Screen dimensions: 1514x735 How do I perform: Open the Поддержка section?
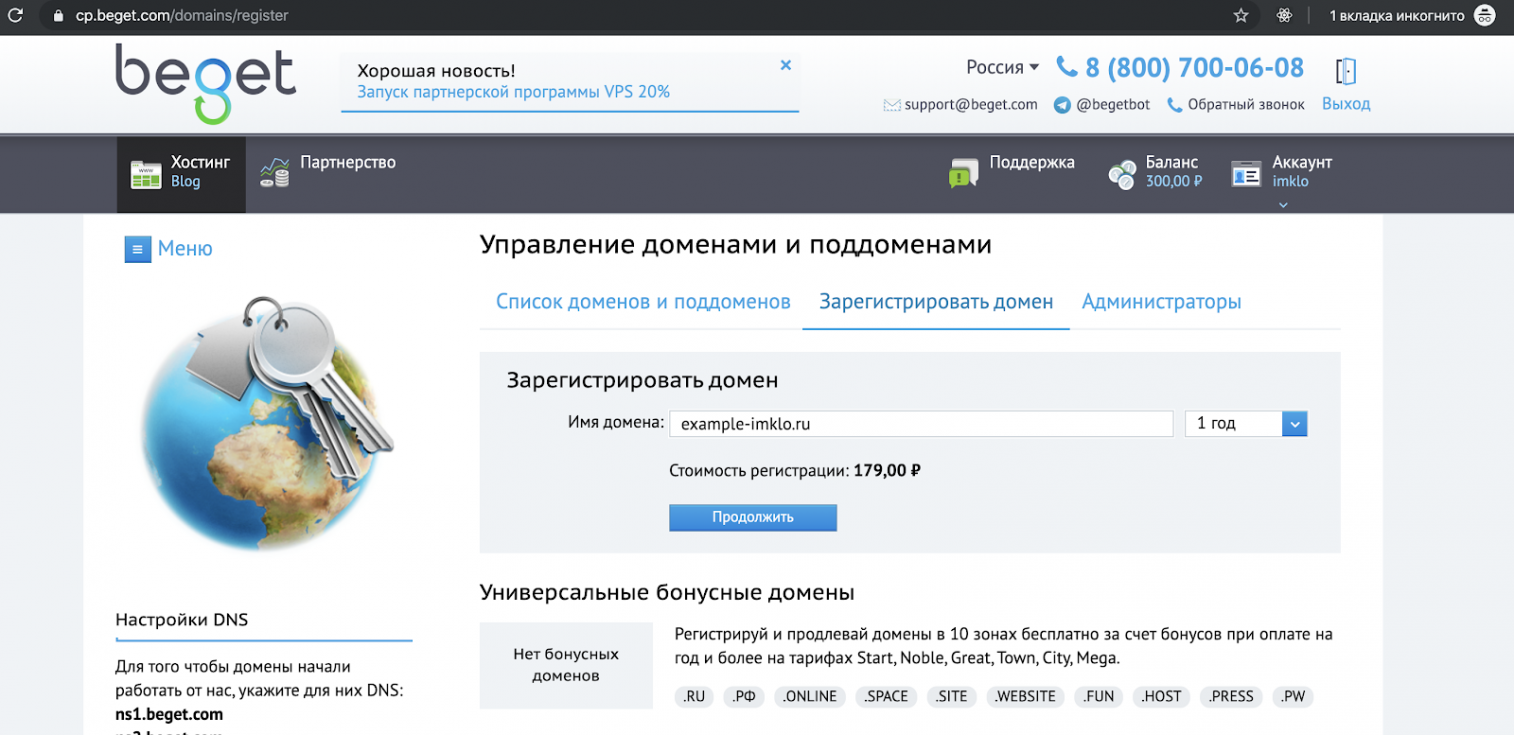click(1032, 162)
